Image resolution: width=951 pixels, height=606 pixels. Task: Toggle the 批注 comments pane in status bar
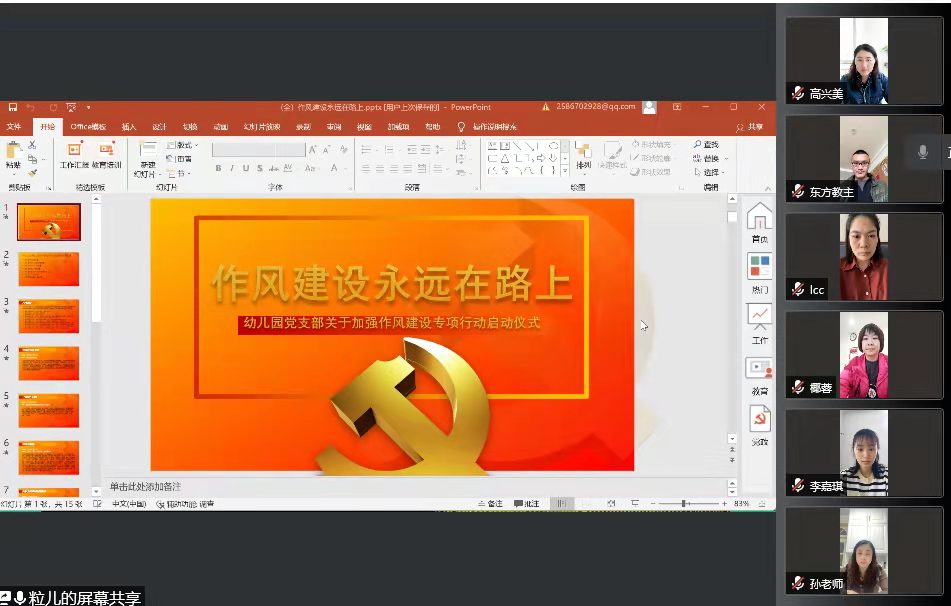(x=526, y=503)
